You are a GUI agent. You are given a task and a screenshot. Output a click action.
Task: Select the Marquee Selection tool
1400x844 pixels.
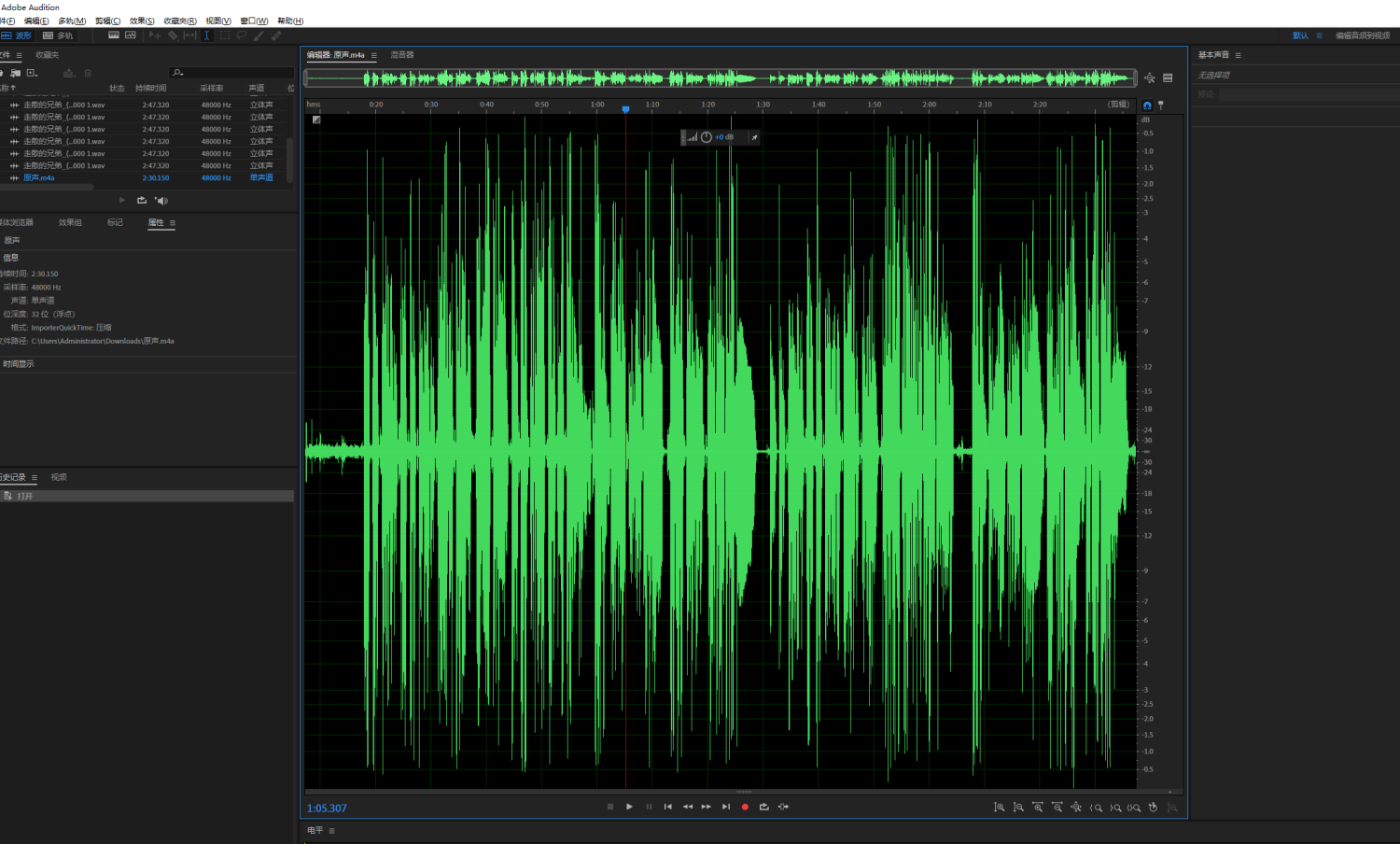[225, 35]
